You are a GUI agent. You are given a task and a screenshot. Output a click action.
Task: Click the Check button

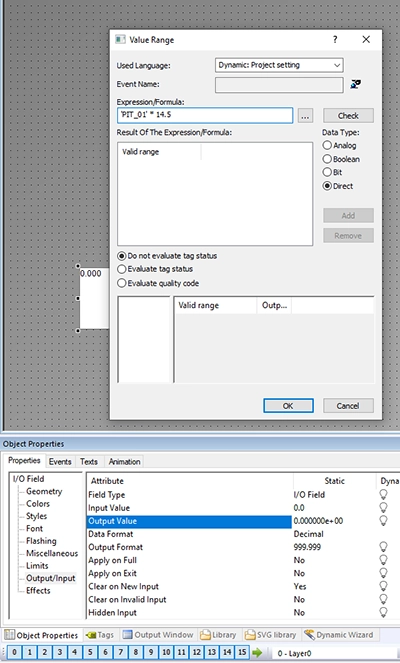tap(348, 115)
